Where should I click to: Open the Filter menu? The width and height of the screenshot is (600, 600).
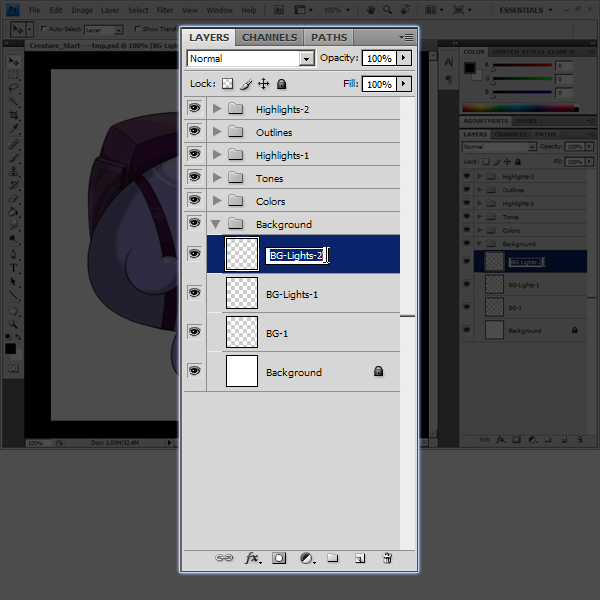[x=165, y=10]
